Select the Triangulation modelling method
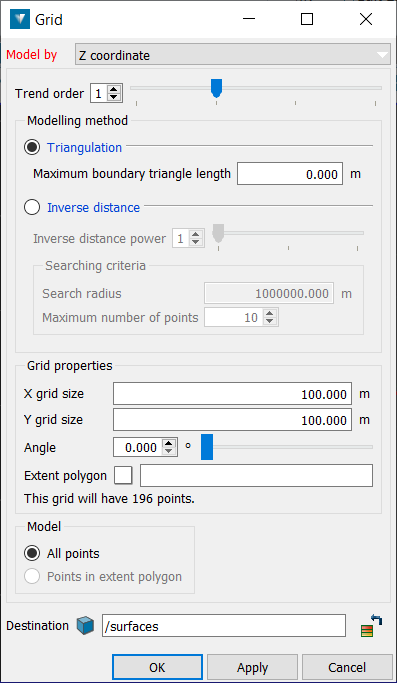The image size is (397, 683). click(32, 148)
